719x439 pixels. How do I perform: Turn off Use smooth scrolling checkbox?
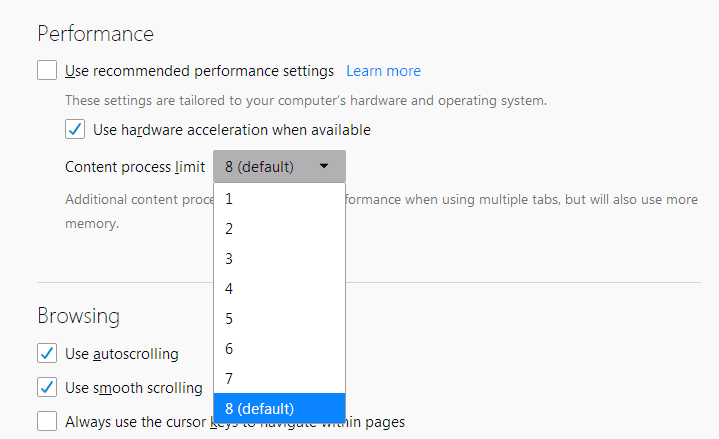[47, 387]
